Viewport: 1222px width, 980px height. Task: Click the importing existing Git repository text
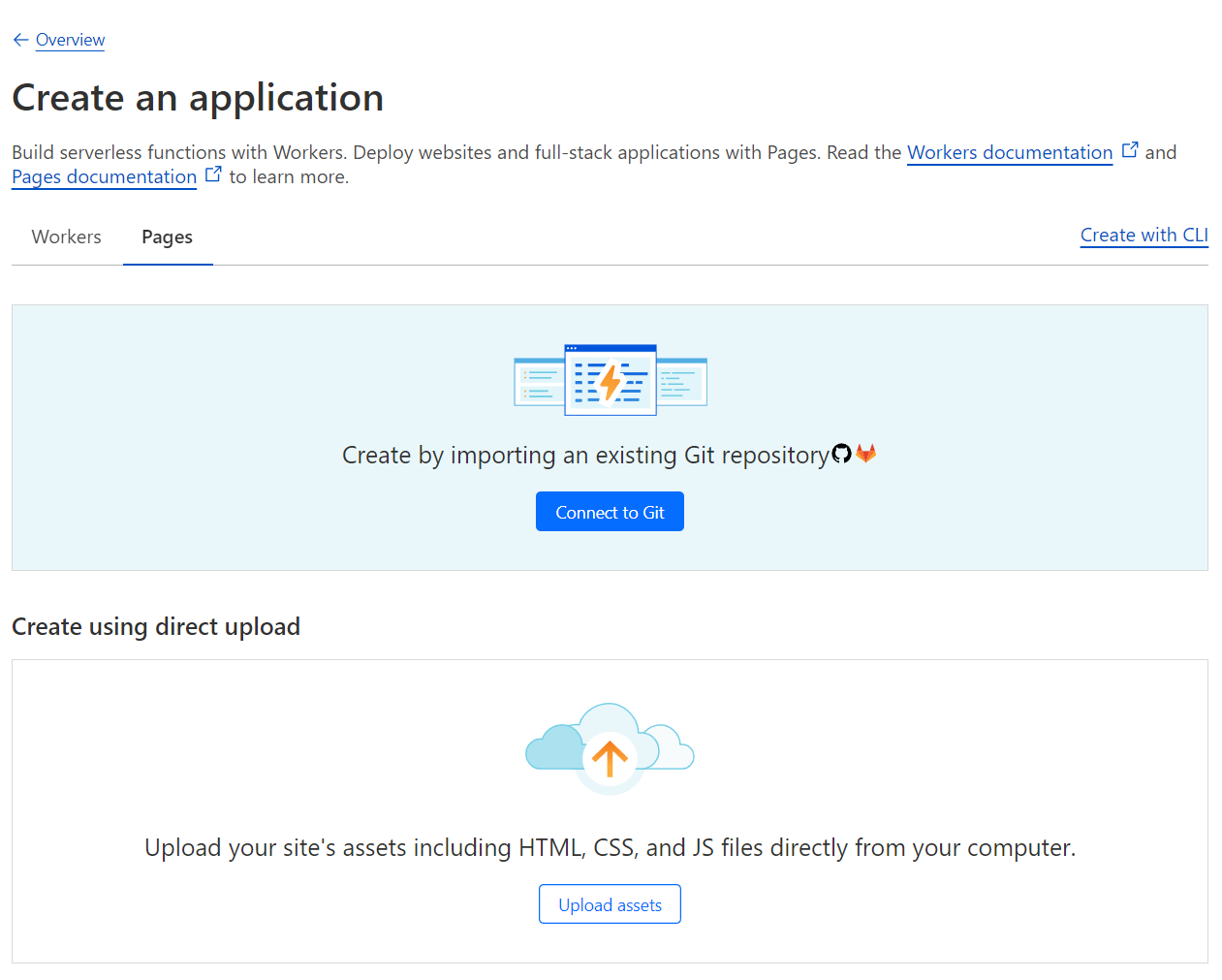pyautogui.click(x=585, y=456)
